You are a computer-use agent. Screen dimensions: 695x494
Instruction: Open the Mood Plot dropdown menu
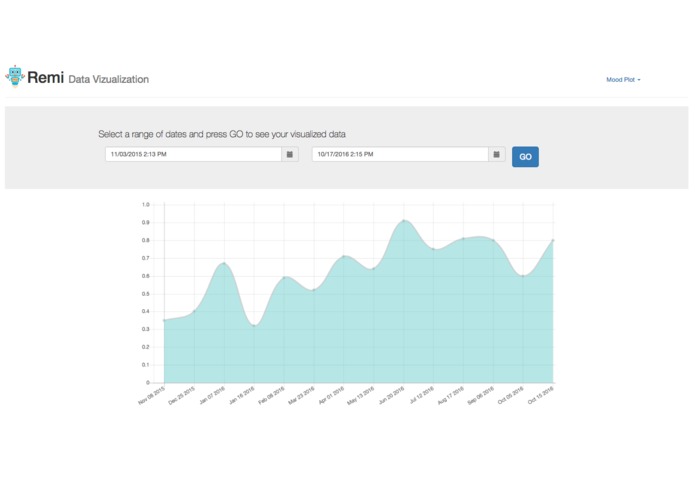(623, 80)
